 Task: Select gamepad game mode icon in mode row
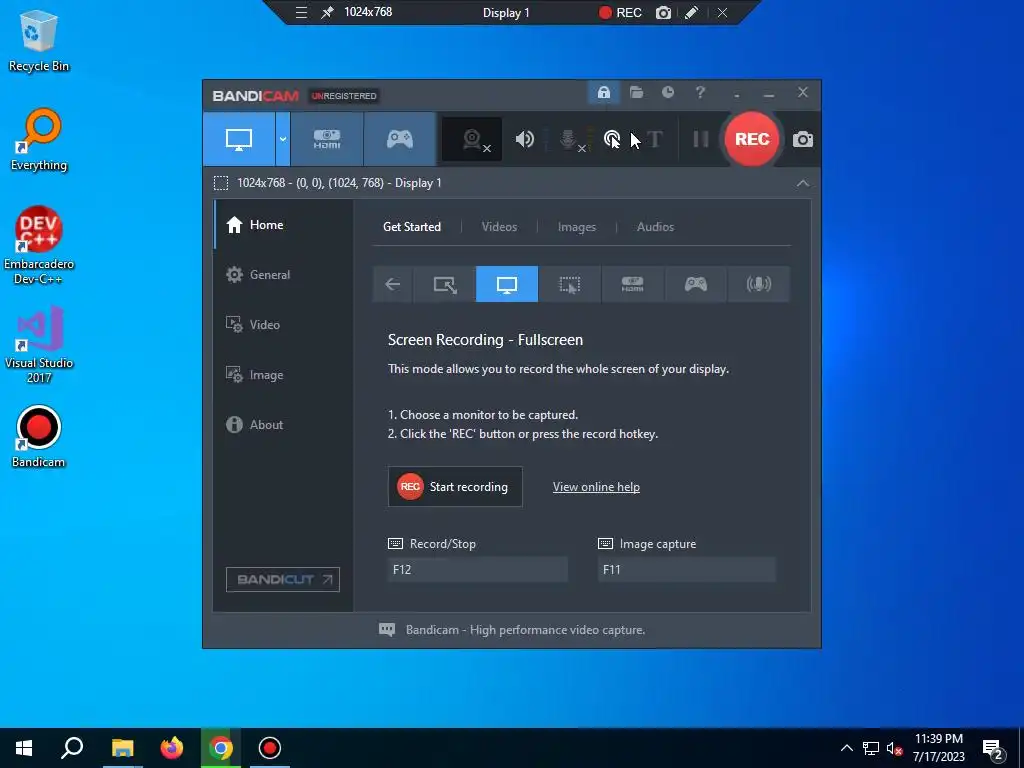pos(696,284)
